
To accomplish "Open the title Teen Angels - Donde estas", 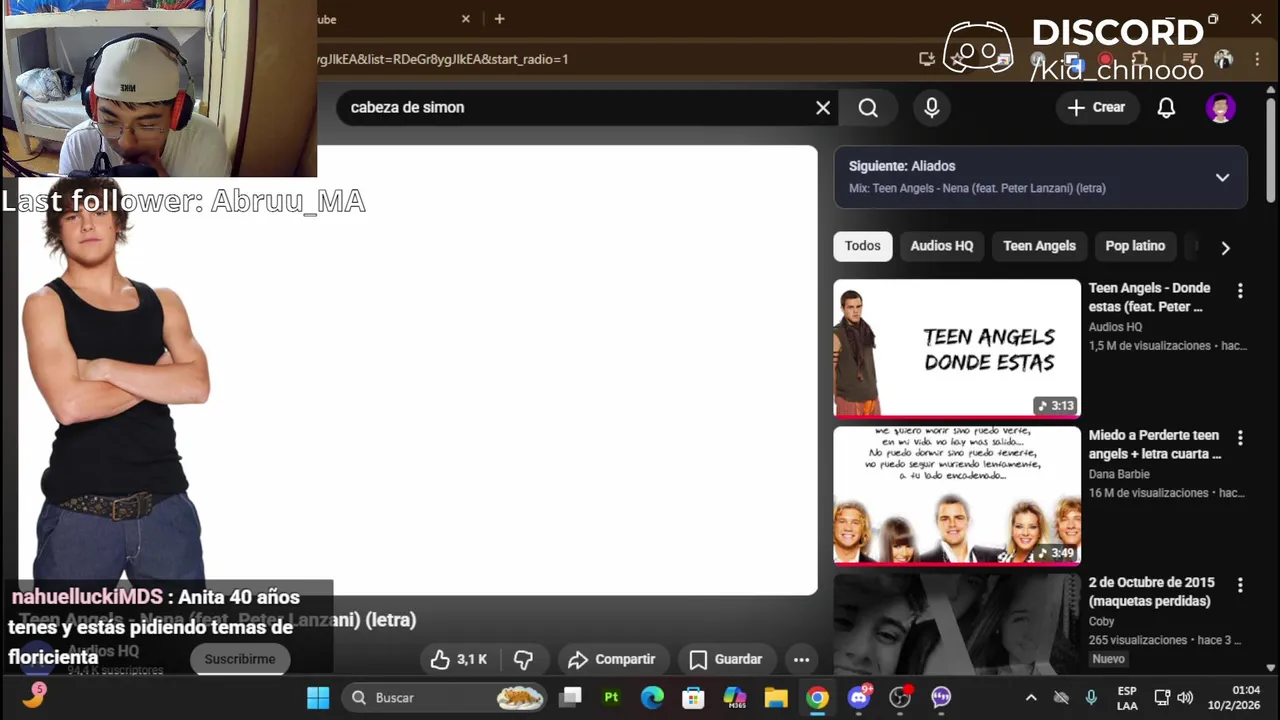I will coord(1149,297).
